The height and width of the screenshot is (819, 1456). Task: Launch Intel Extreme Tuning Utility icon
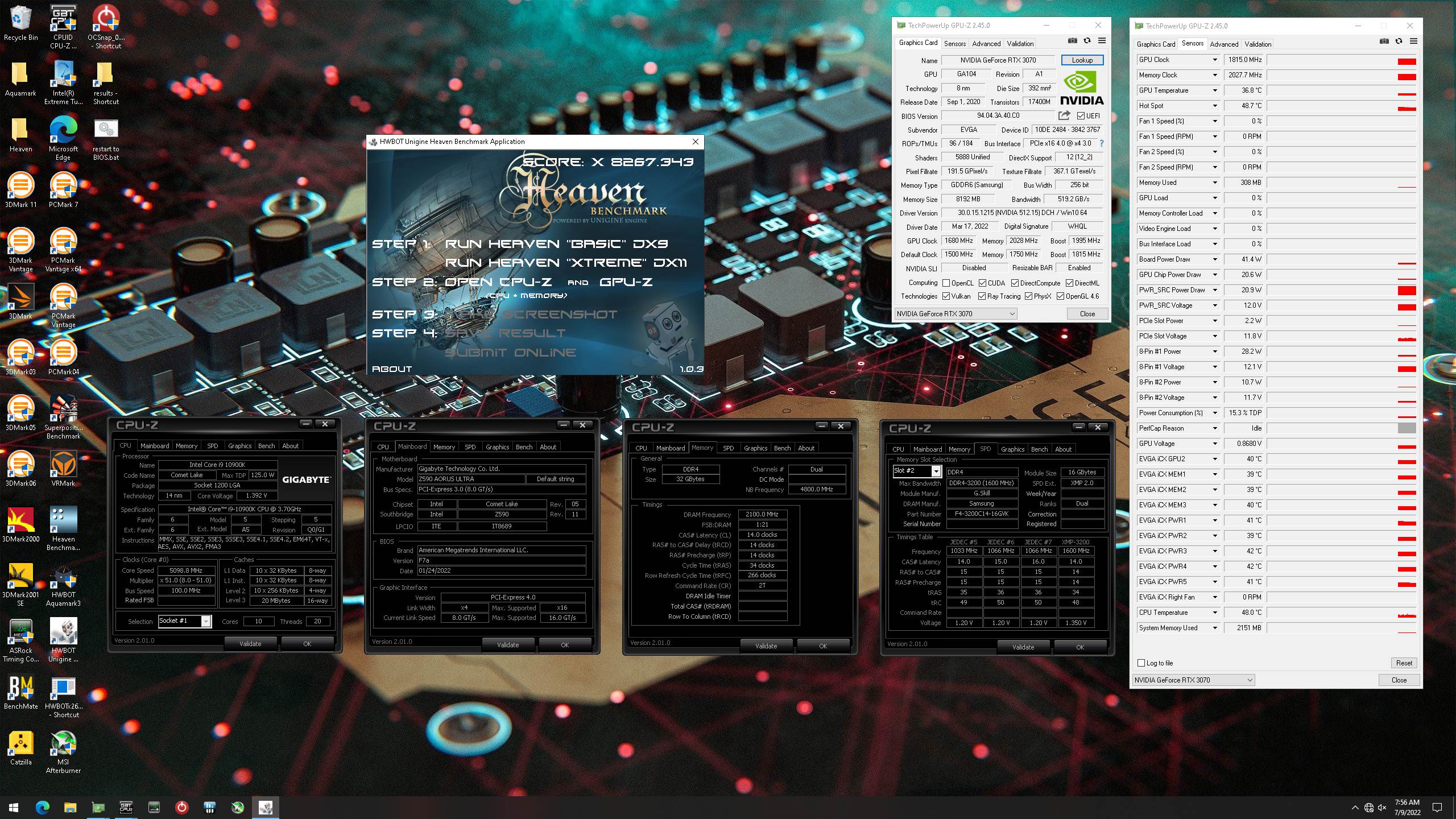63,82
